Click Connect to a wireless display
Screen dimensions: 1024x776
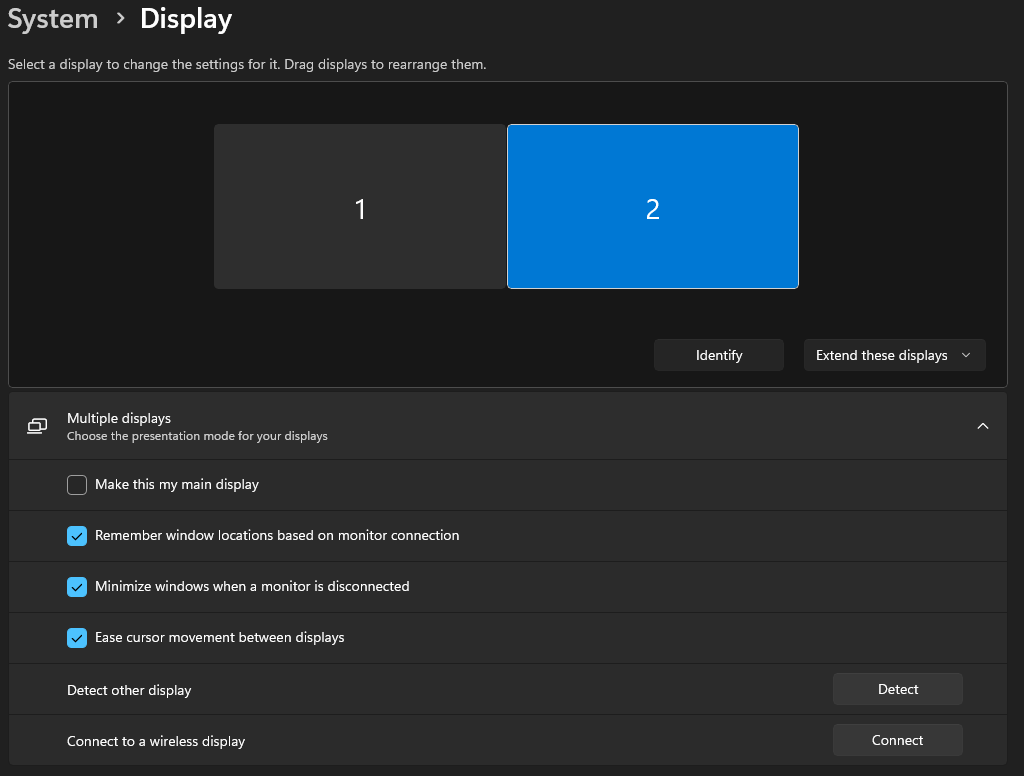click(x=897, y=740)
